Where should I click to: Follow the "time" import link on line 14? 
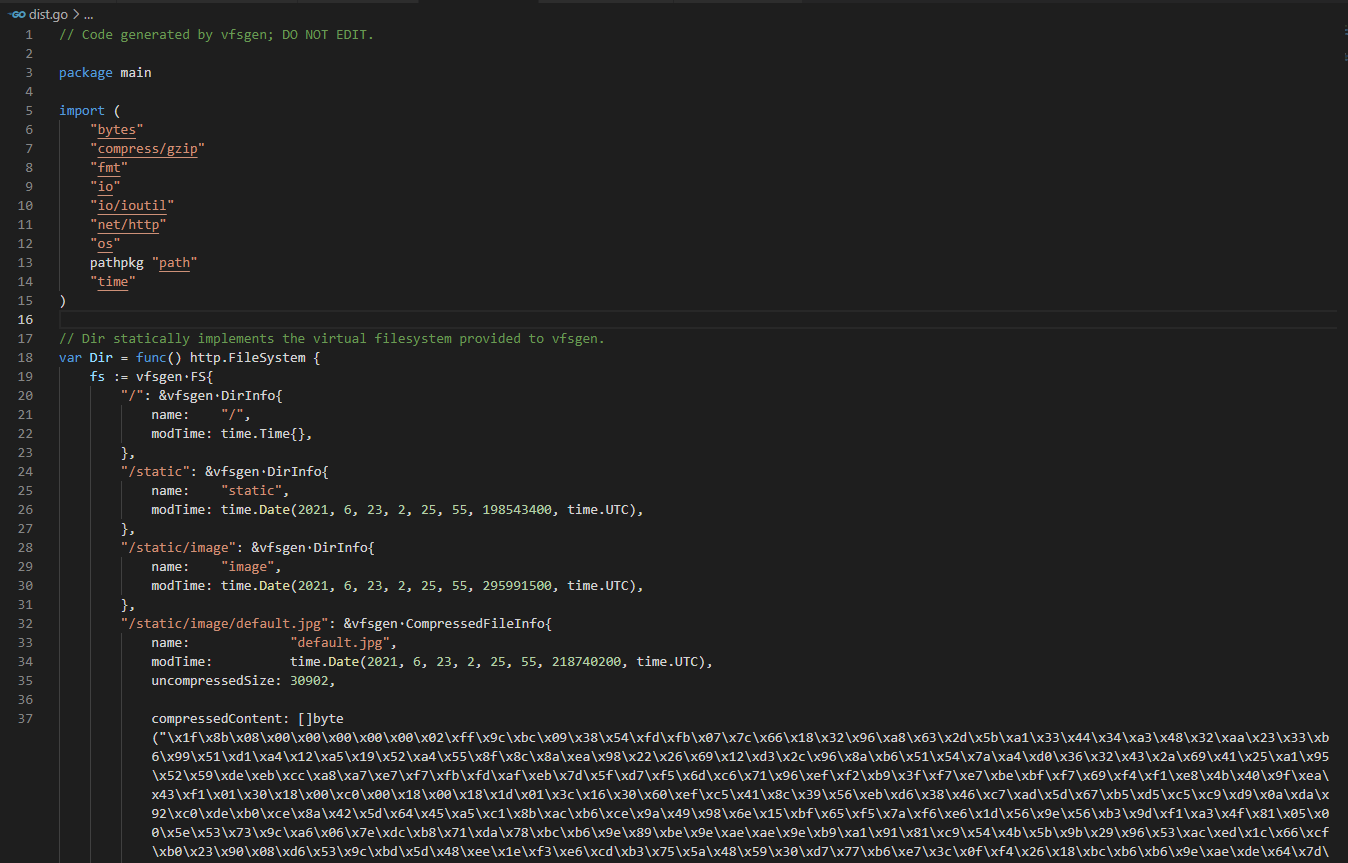click(x=113, y=282)
